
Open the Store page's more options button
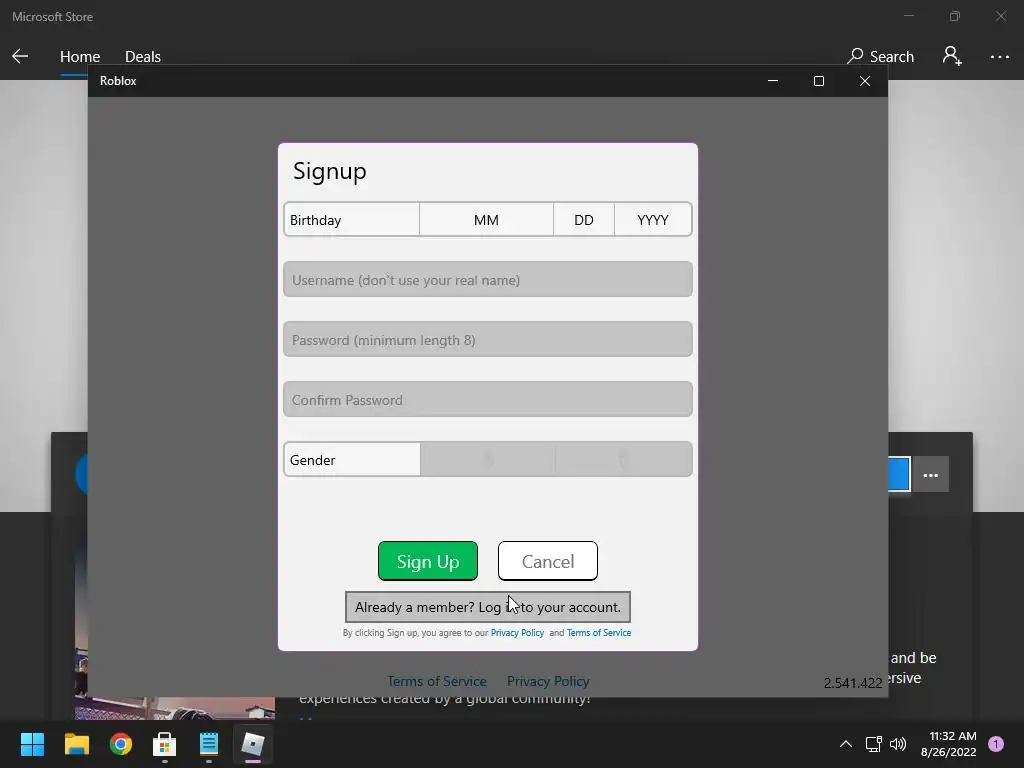tap(931, 475)
